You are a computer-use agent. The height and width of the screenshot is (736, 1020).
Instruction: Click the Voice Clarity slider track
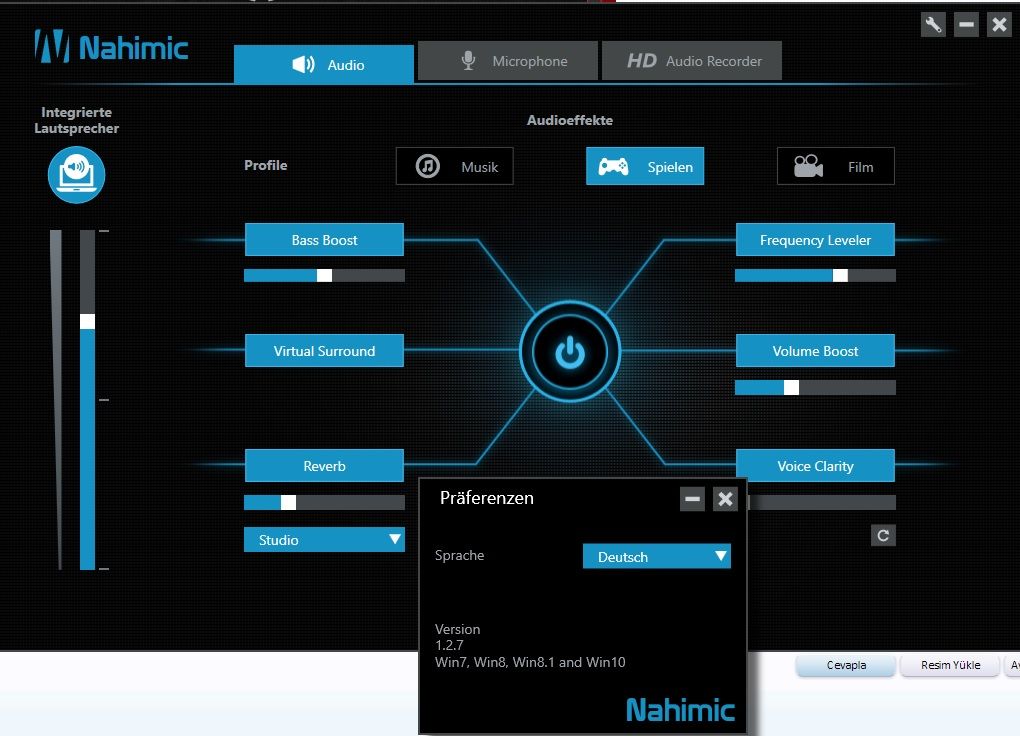click(x=822, y=502)
